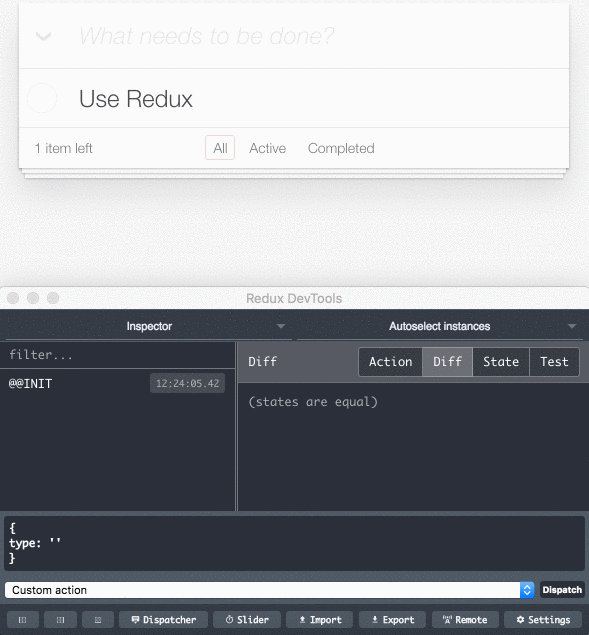
Task: Export the state history
Action: [392, 620]
